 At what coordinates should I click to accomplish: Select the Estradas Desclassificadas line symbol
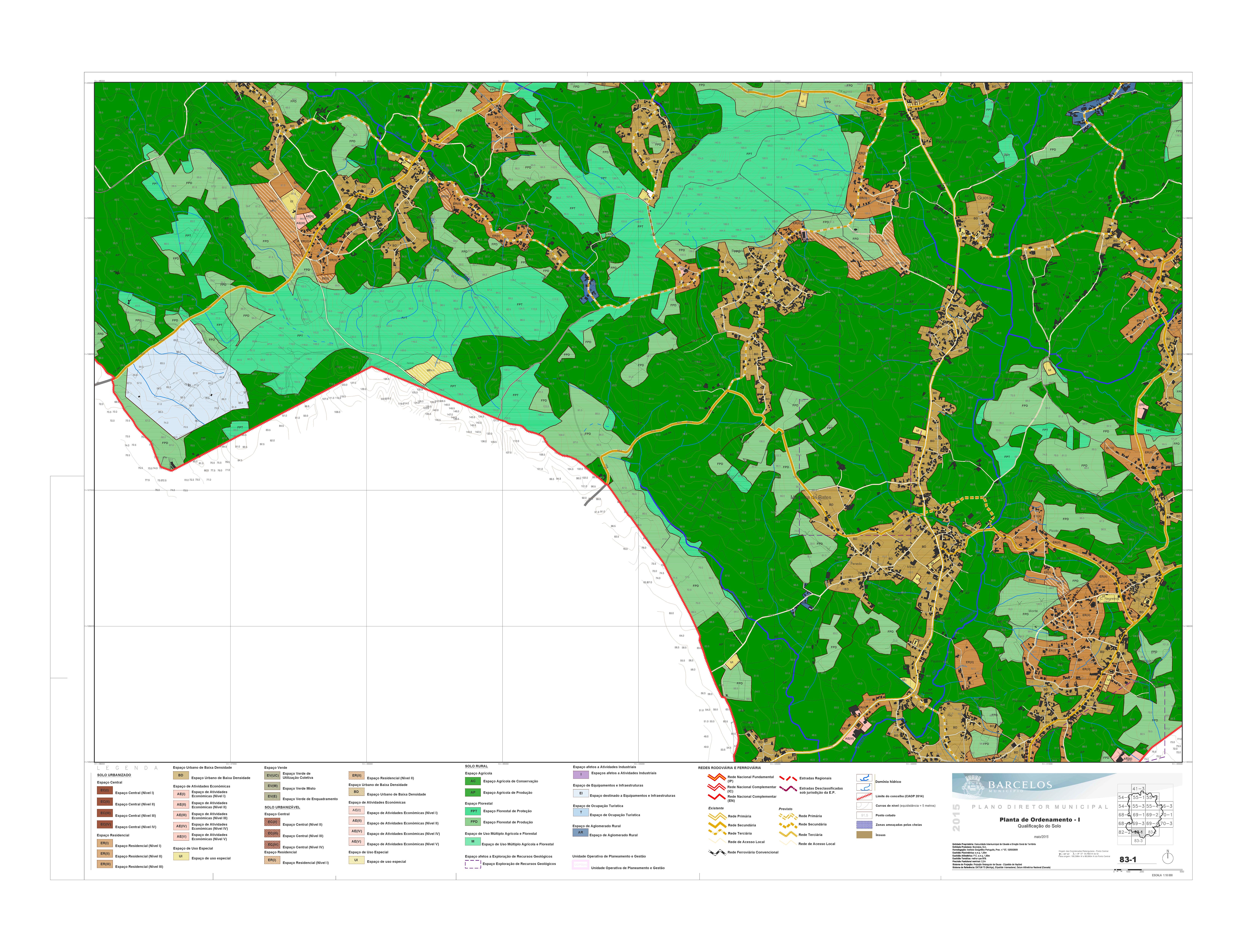(788, 789)
